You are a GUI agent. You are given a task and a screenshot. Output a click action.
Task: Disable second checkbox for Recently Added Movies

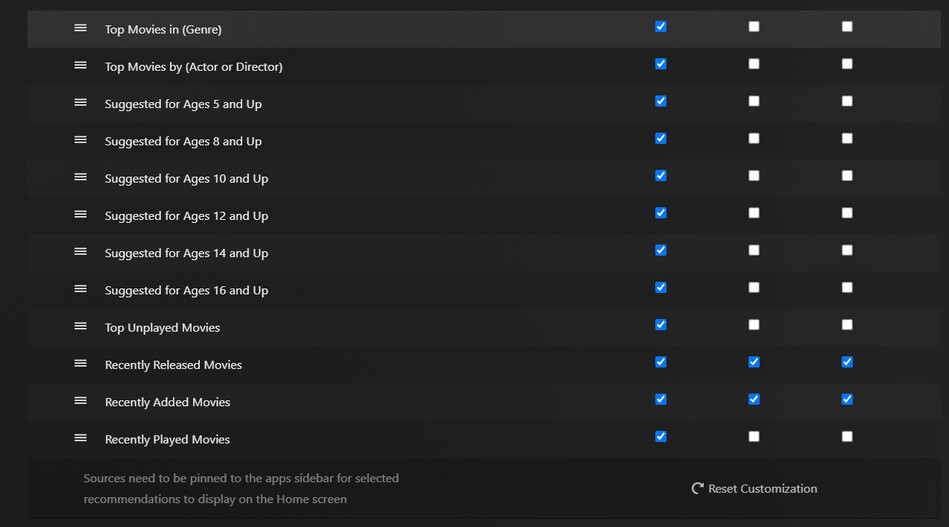pyautogui.click(x=754, y=399)
